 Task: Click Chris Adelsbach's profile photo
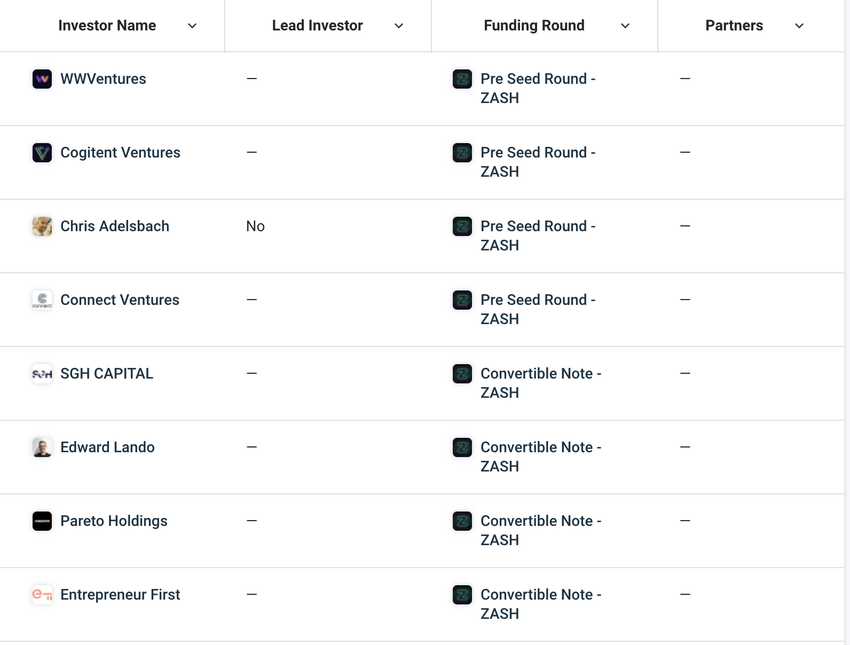(42, 226)
